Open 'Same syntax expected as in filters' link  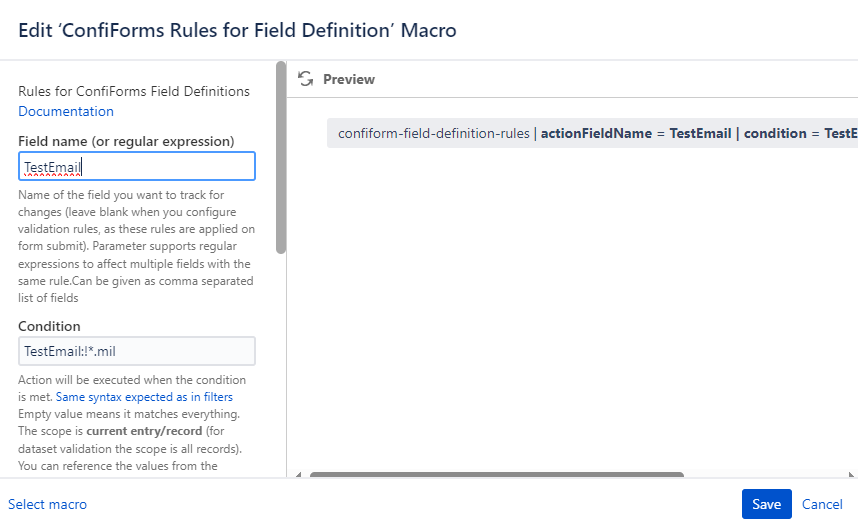click(144, 397)
